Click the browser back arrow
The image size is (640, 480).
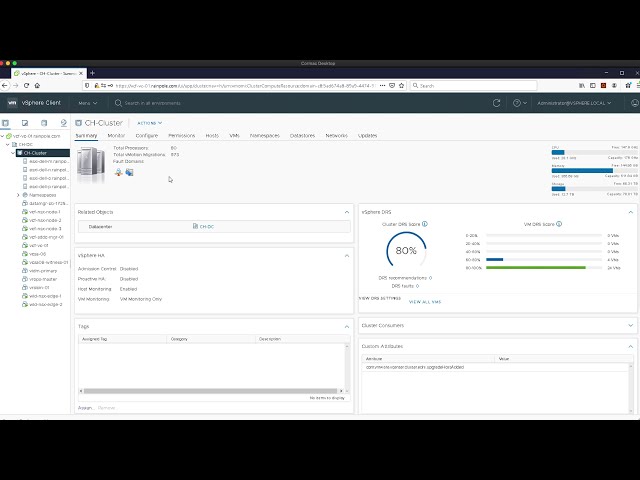[x=4, y=86]
